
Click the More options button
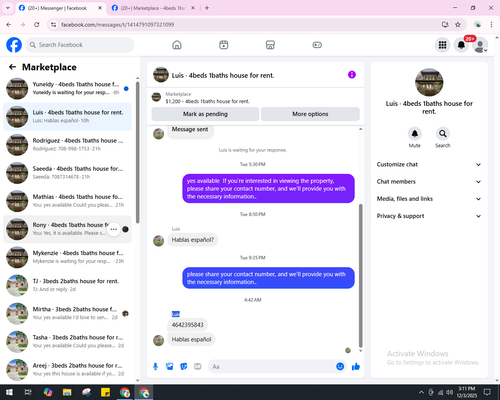(x=310, y=114)
